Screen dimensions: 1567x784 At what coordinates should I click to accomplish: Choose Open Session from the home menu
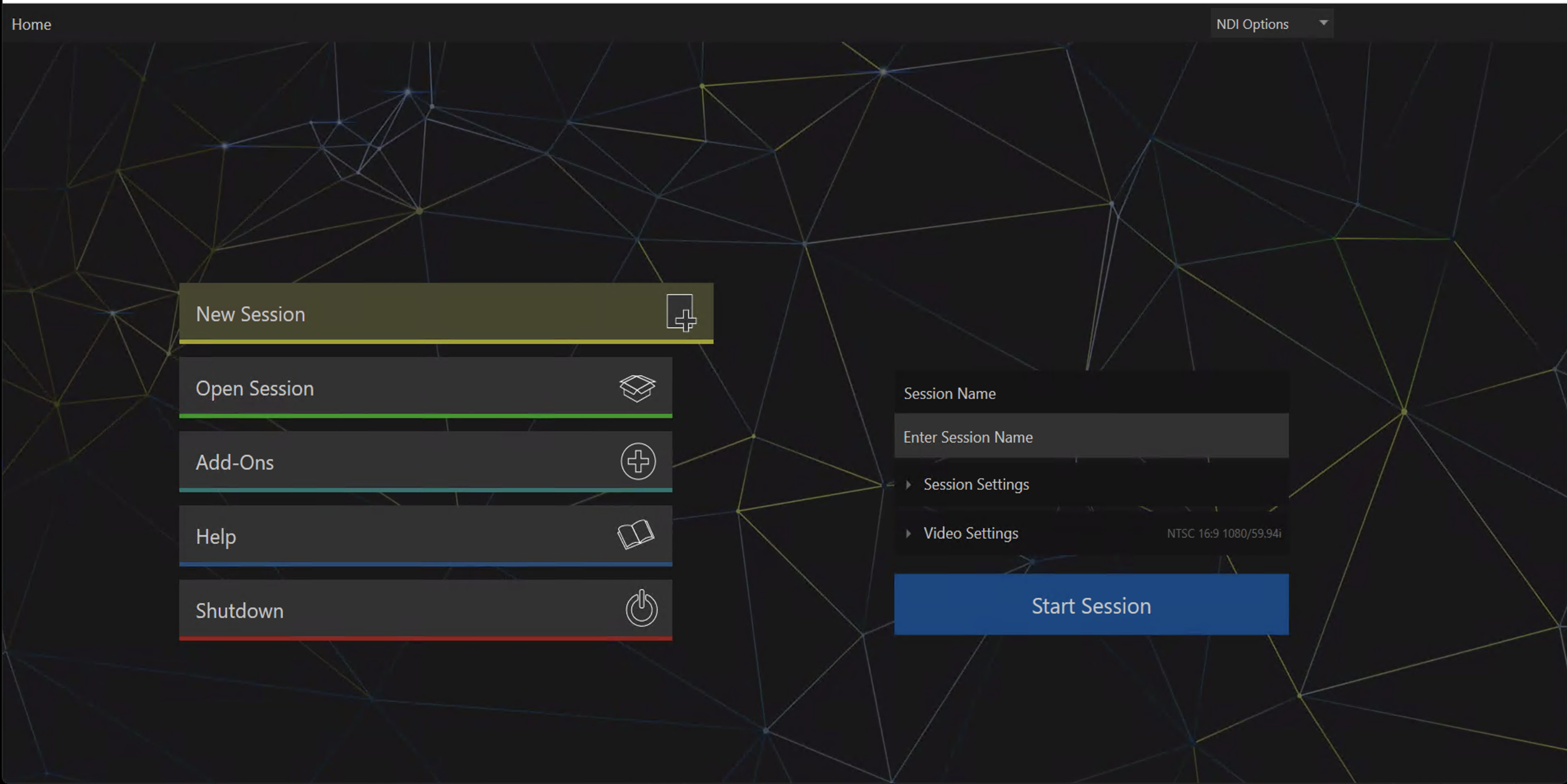[425, 387]
